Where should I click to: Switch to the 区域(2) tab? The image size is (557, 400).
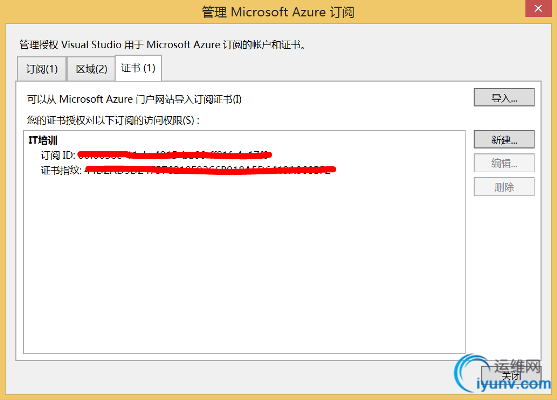pyautogui.click(x=91, y=69)
